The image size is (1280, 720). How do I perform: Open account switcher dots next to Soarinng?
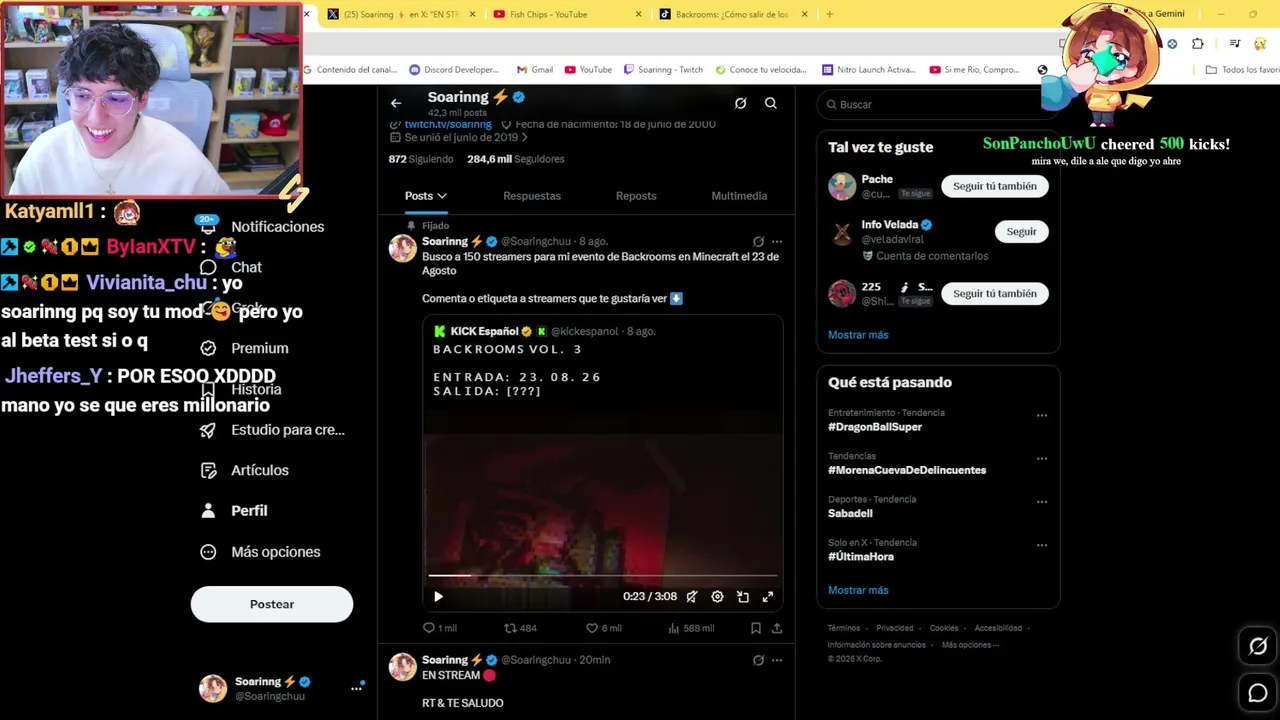(356, 688)
